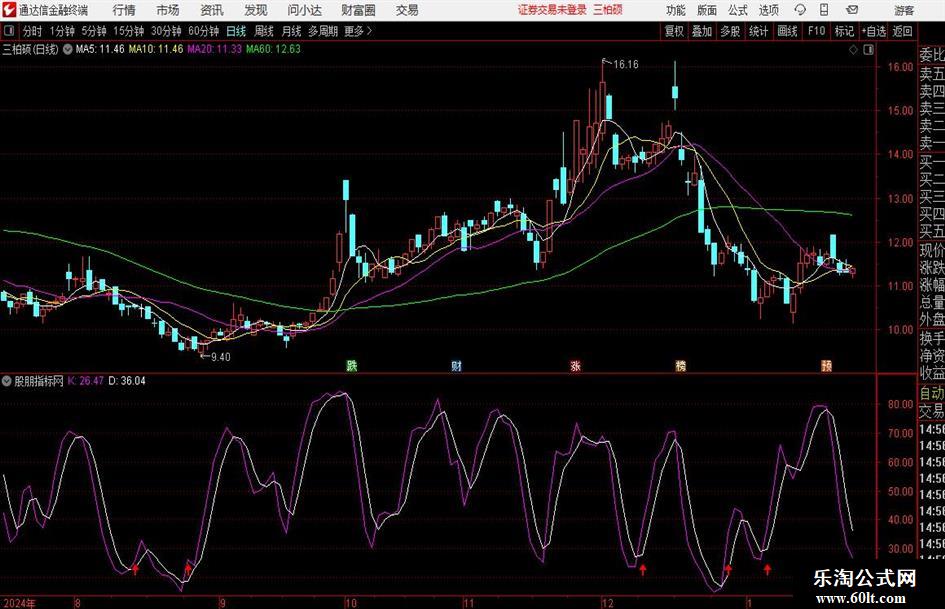
Task: Click the 游客 guest account label
Action: pos(904,10)
